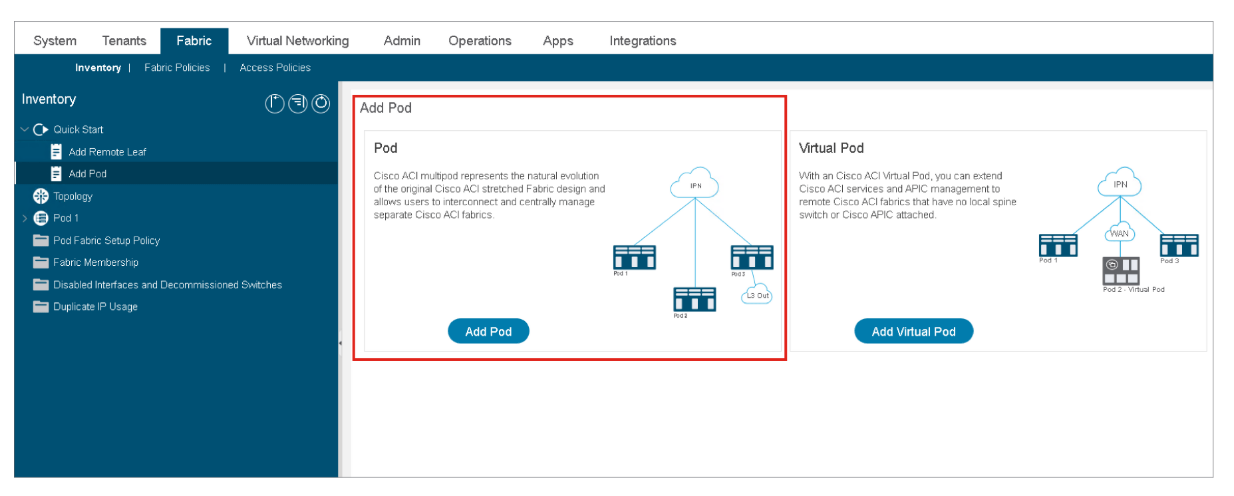Open the Integrations tab
The width and height of the screenshot is (1234, 496).
click(643, 41)
